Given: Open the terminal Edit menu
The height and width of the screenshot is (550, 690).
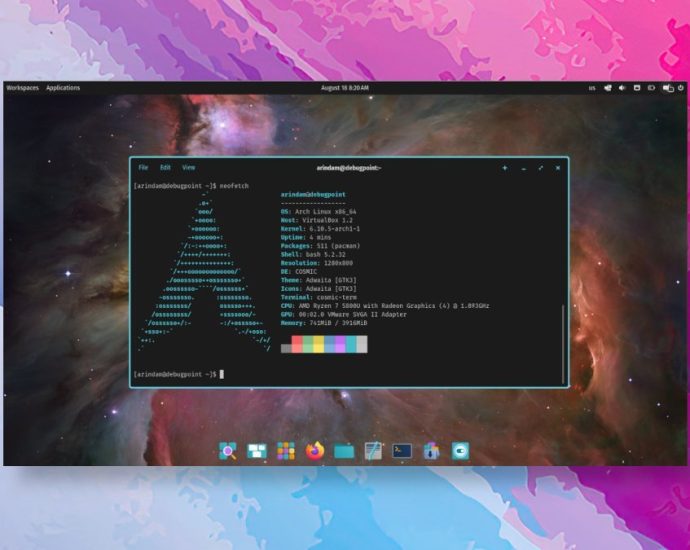Looking at the screenshot, I should click(165, 168).
